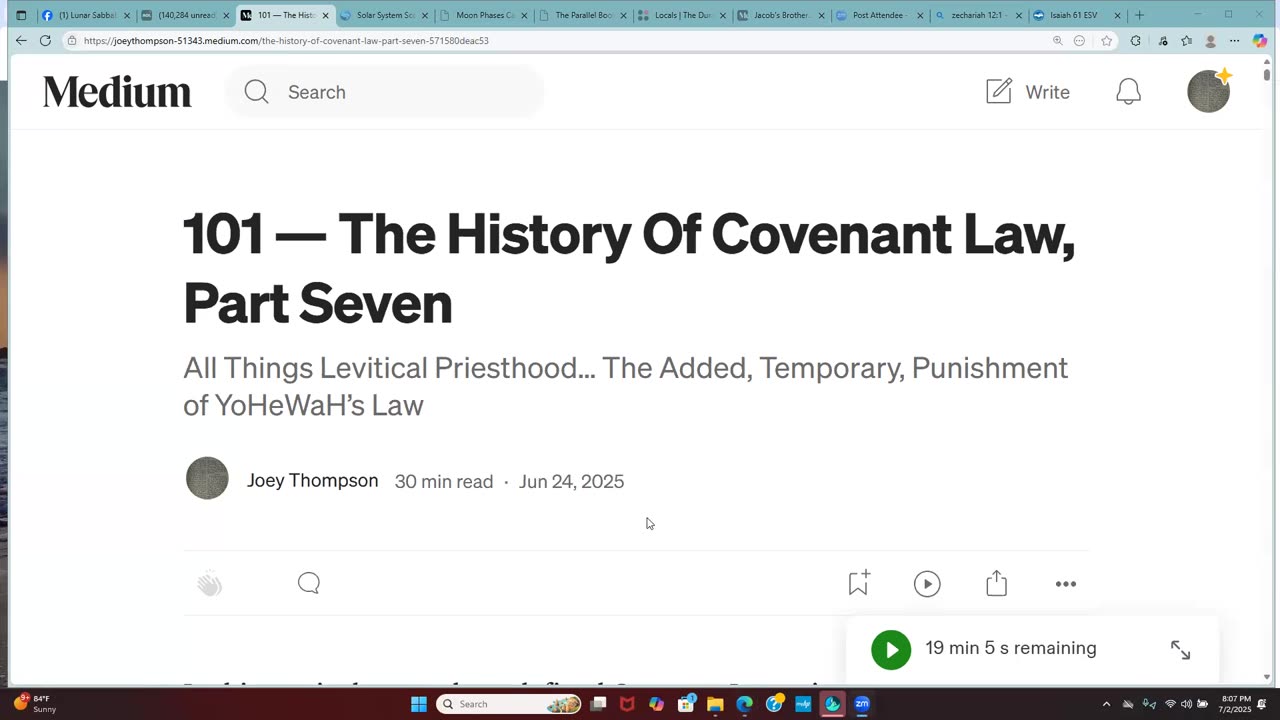Open Windows Start menu
Screen dimensions: 1280x720
pyautogui.click(x=418, y=704)
